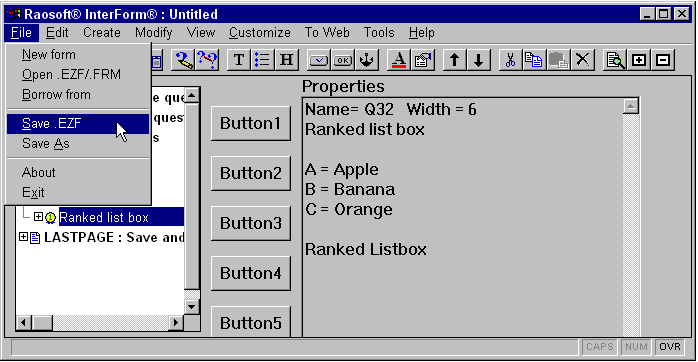
Task: Click the heading H toolbar icon
Action: pos(286,60)
